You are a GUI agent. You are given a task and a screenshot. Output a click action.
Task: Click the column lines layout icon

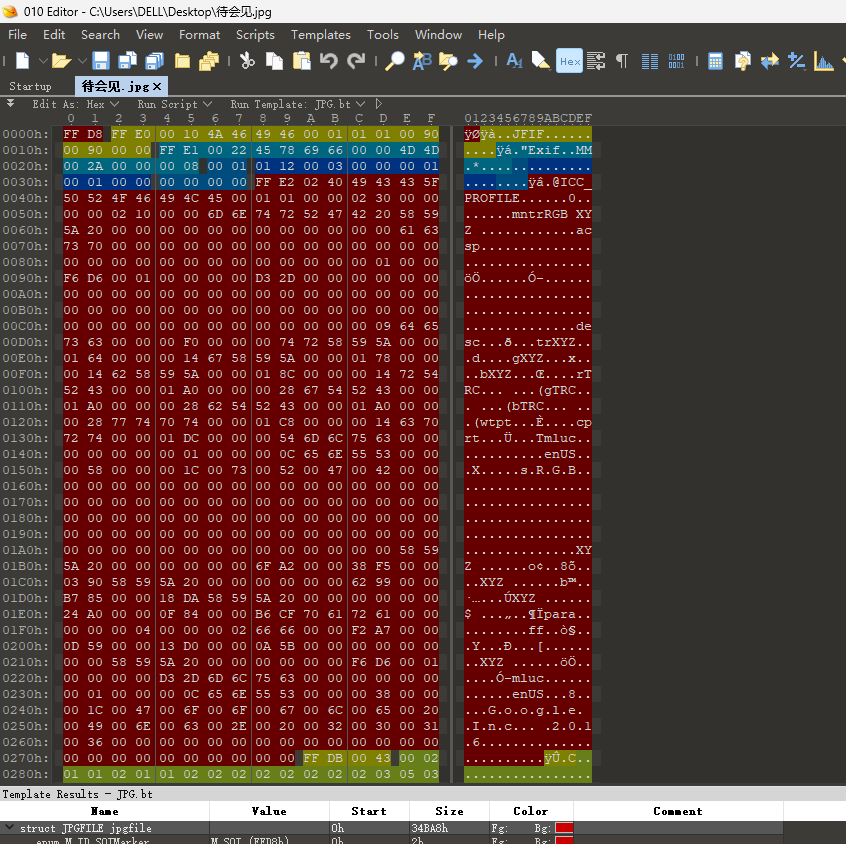tap(650, 61)
